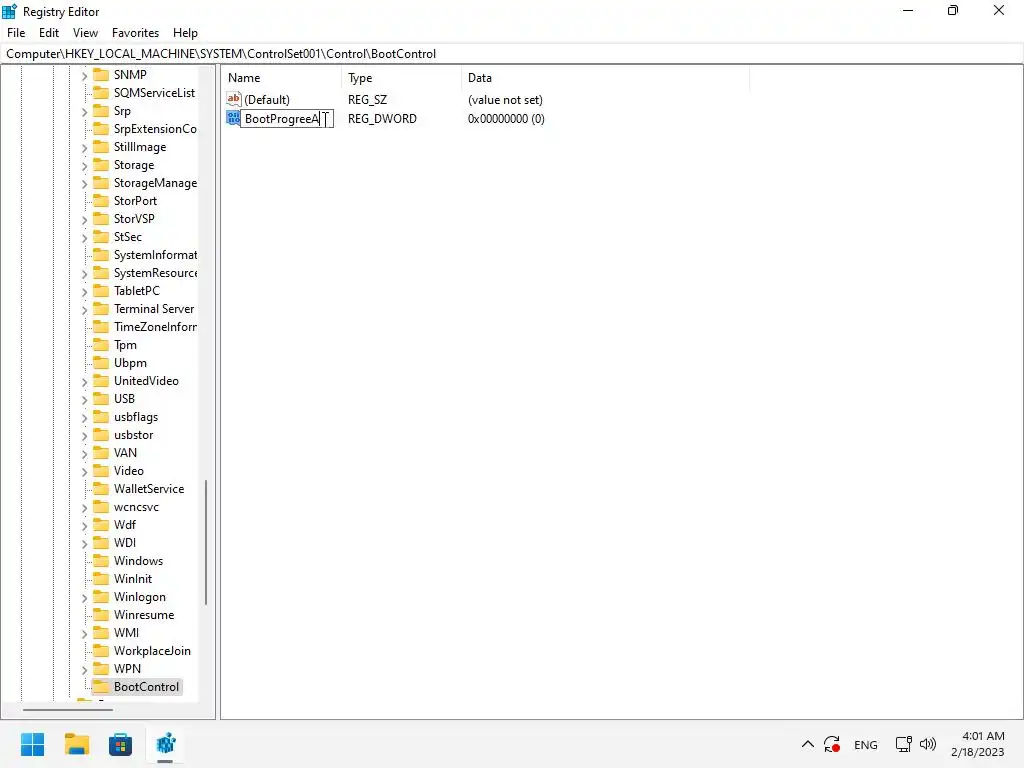The image size is (1024, 768).
Task: Click the tree pane horizontal scrollbar thumb
Action: click(x=68, y=709)
